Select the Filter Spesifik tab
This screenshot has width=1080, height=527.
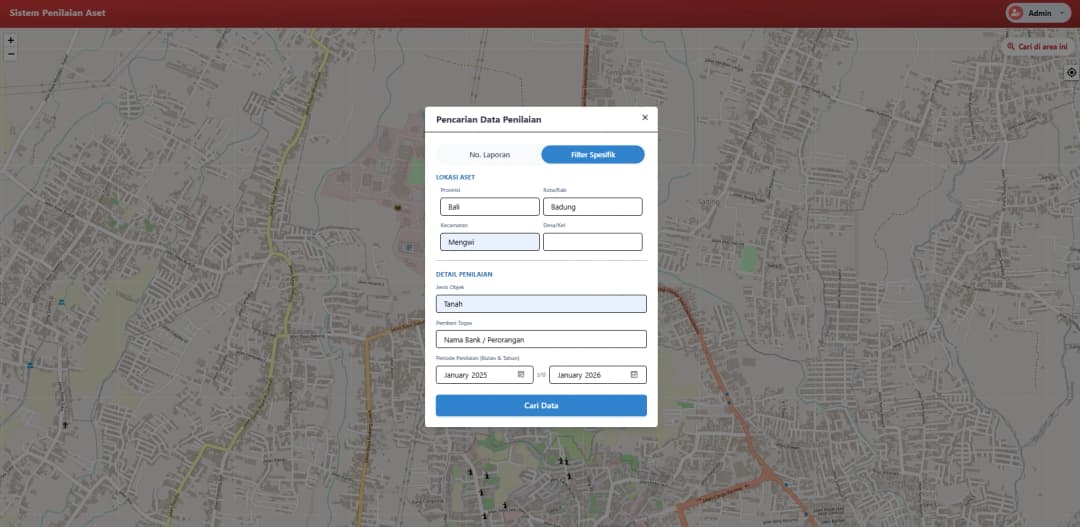[x=593, y=155]
